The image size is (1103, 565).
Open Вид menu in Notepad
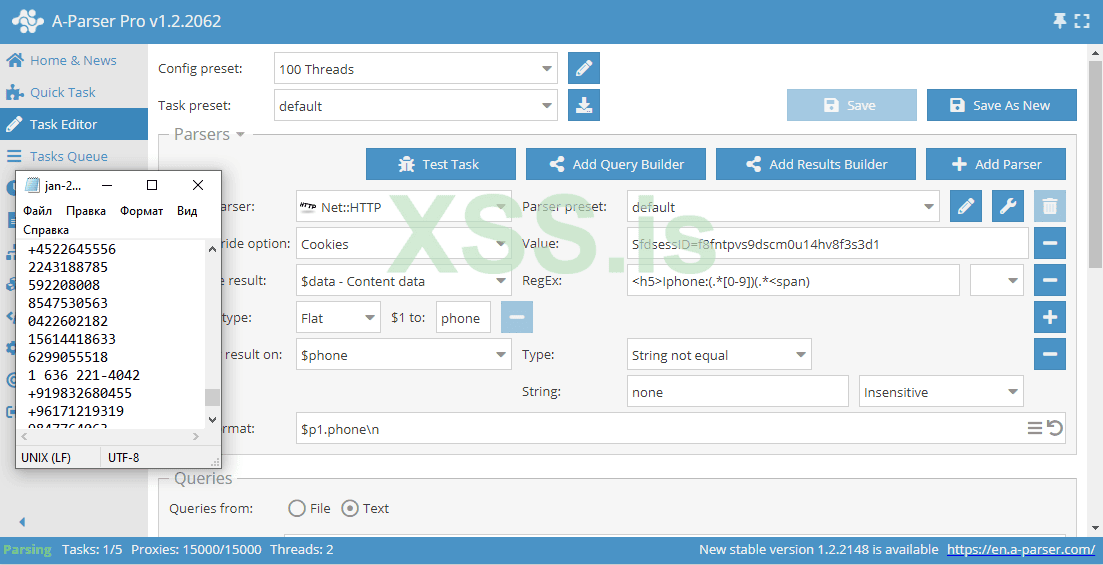pos(187,211)
